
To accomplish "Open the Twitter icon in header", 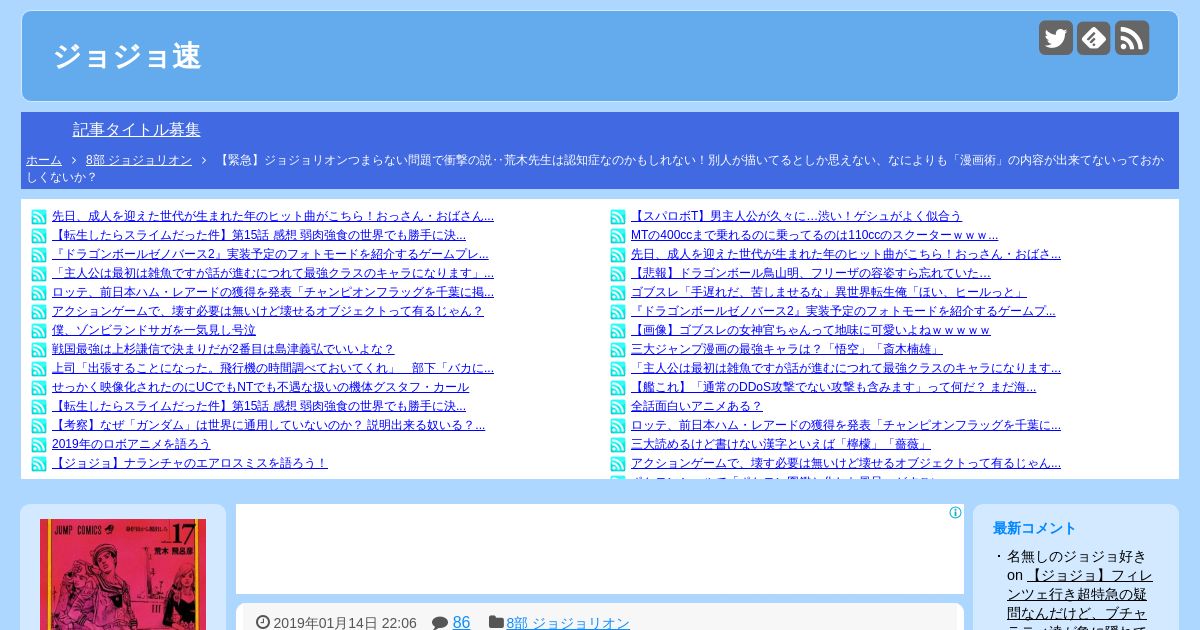I will coord(1056,38).
